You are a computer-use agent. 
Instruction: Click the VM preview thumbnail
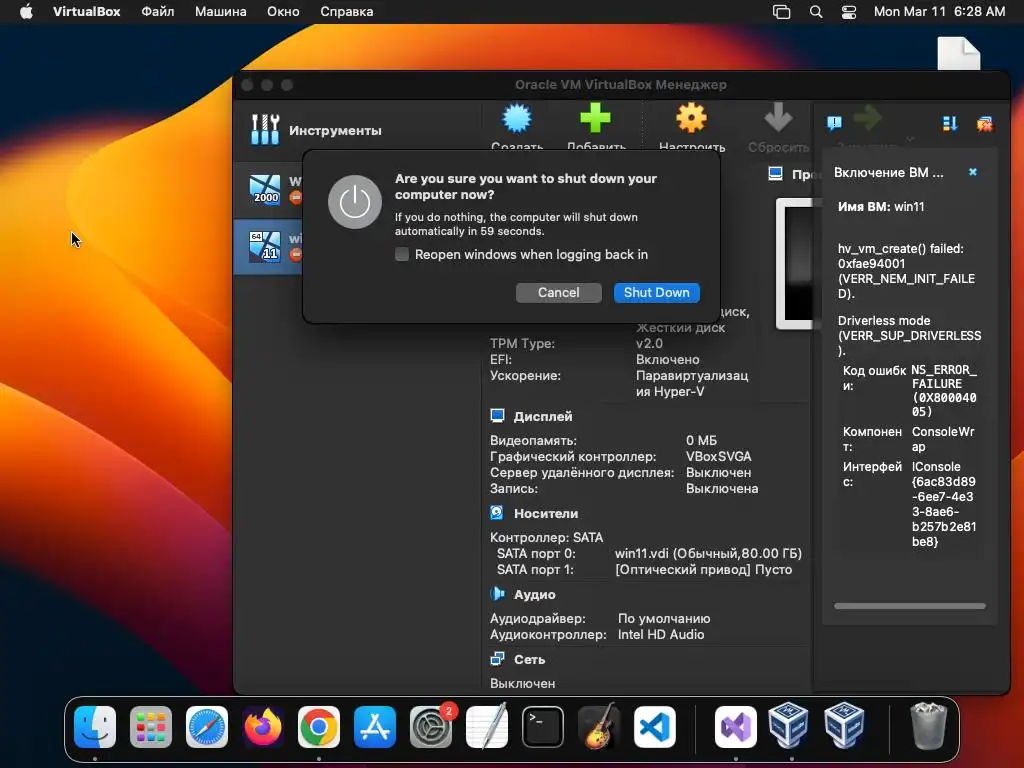[x=794, y=264]
